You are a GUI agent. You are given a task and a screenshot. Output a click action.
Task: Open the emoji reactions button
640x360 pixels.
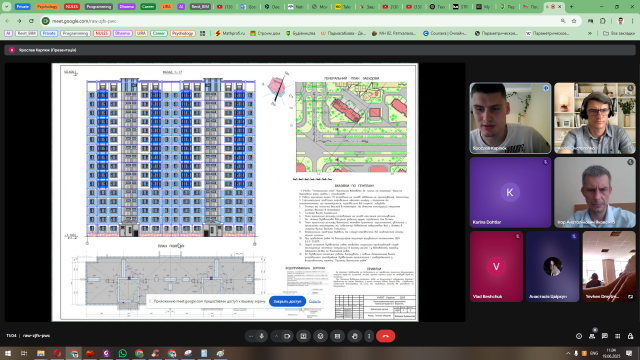point(320,336)
